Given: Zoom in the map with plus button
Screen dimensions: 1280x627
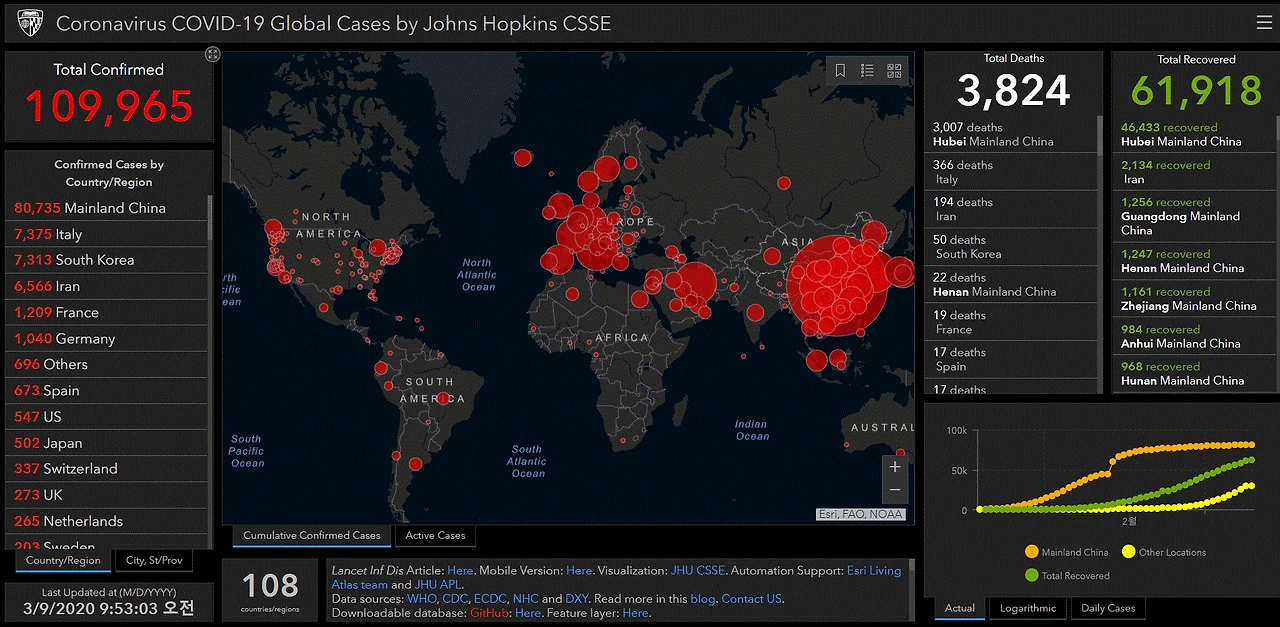Looking at the screenshot, I should (895, 467).
